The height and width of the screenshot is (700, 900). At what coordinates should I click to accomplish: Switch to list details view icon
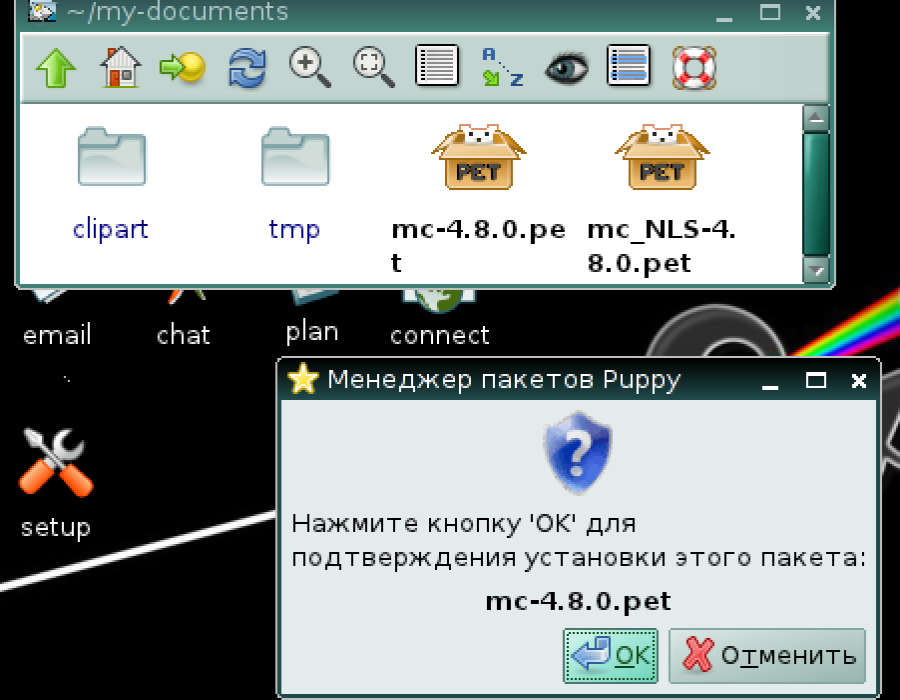(x=437, y=66)
